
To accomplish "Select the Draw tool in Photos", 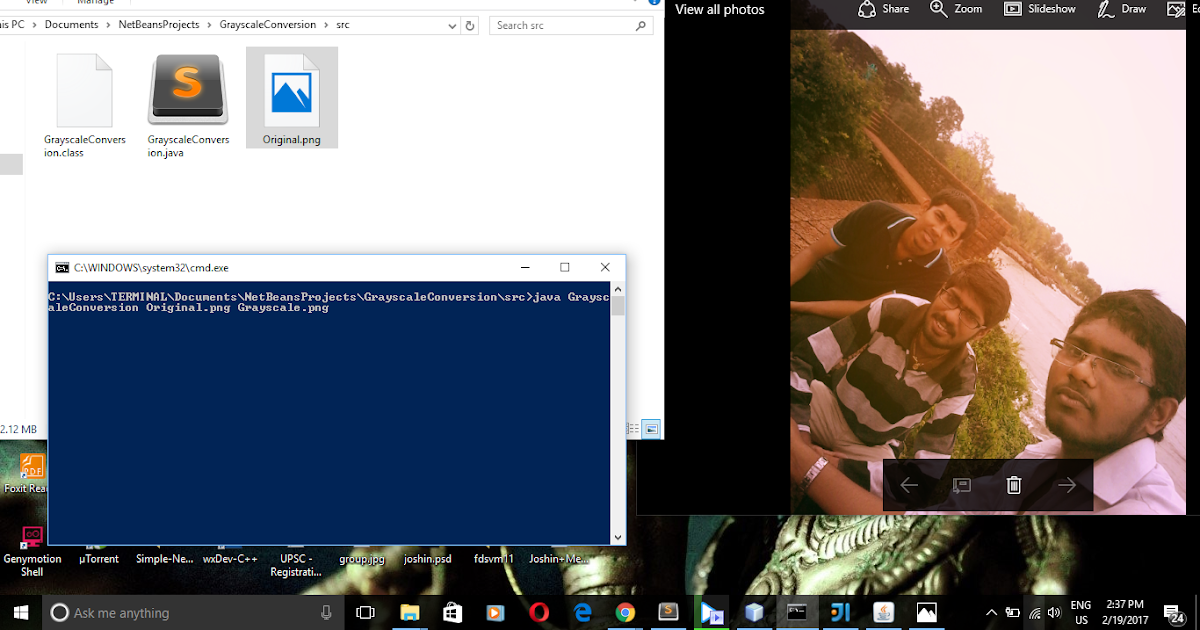I will tap(1122, 9).
